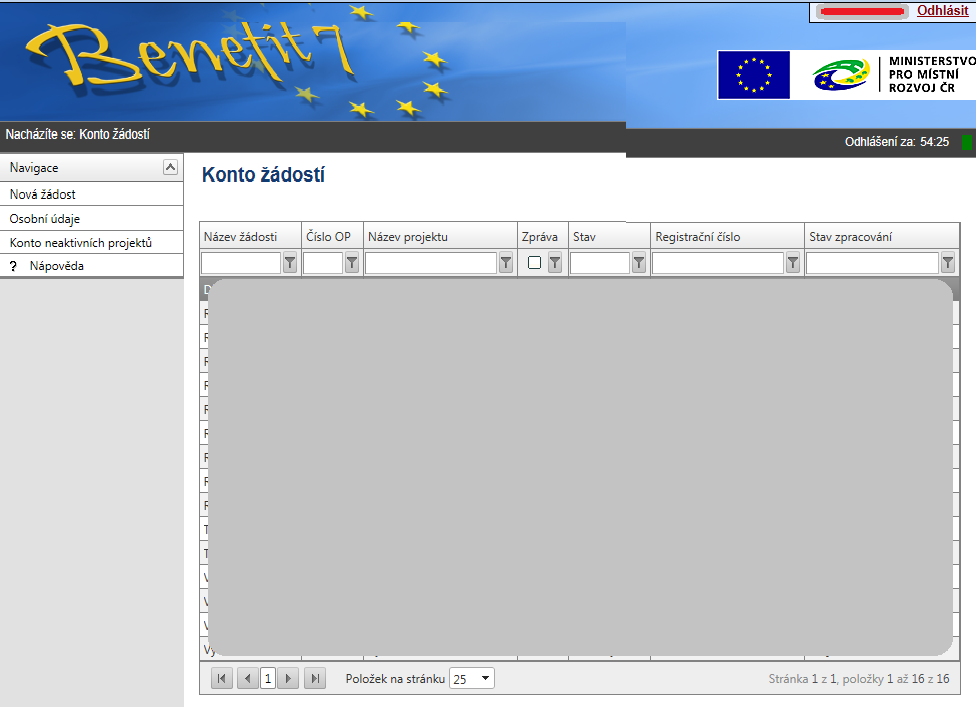Focus the Číslo OP filter field
Viewport: 976px width, 707px height.
323,263
